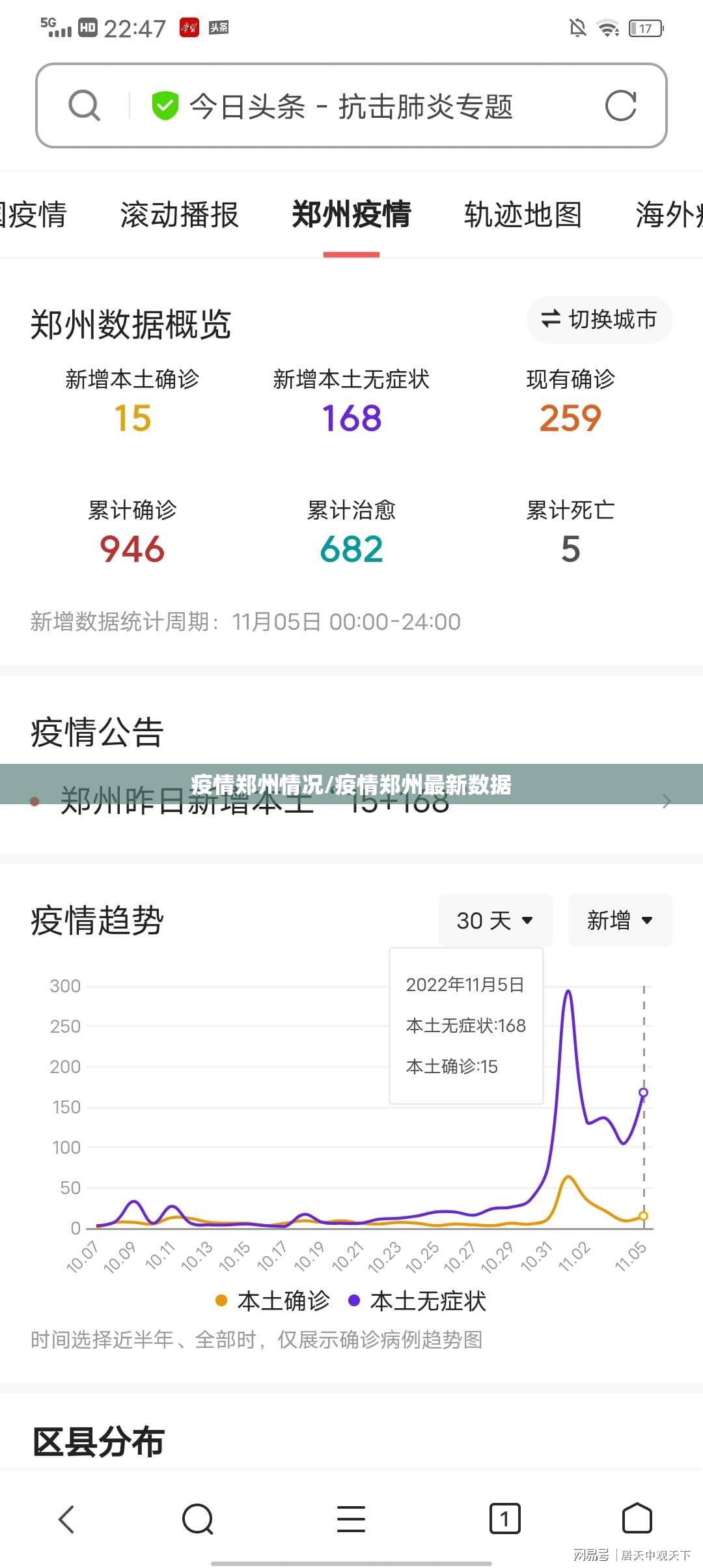Select the 11.05 data point on chart
The width and height of the screenshot is (703, 1568).
coord(643,1093)
